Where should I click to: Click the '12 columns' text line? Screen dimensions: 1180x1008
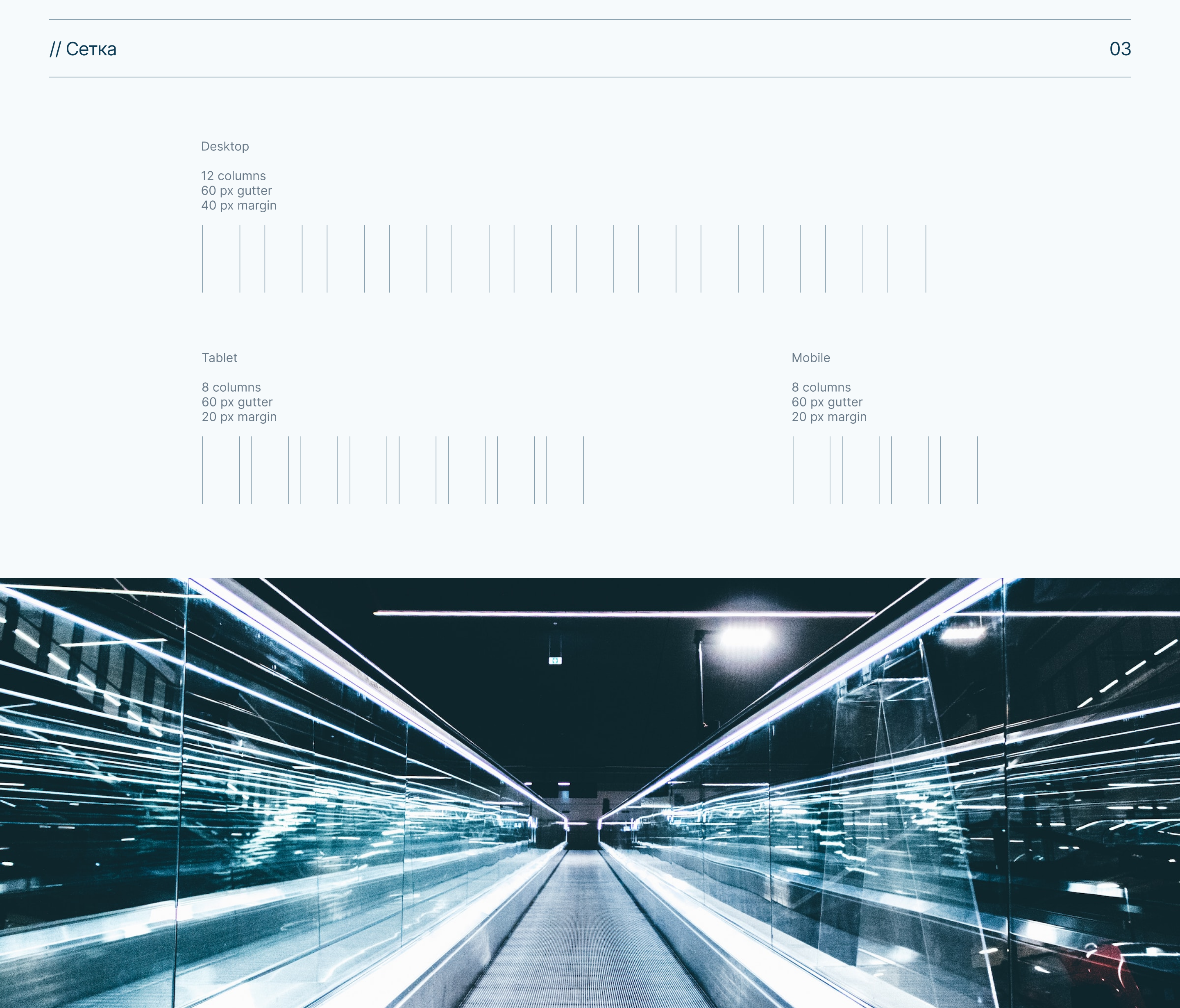coord(234,176)
